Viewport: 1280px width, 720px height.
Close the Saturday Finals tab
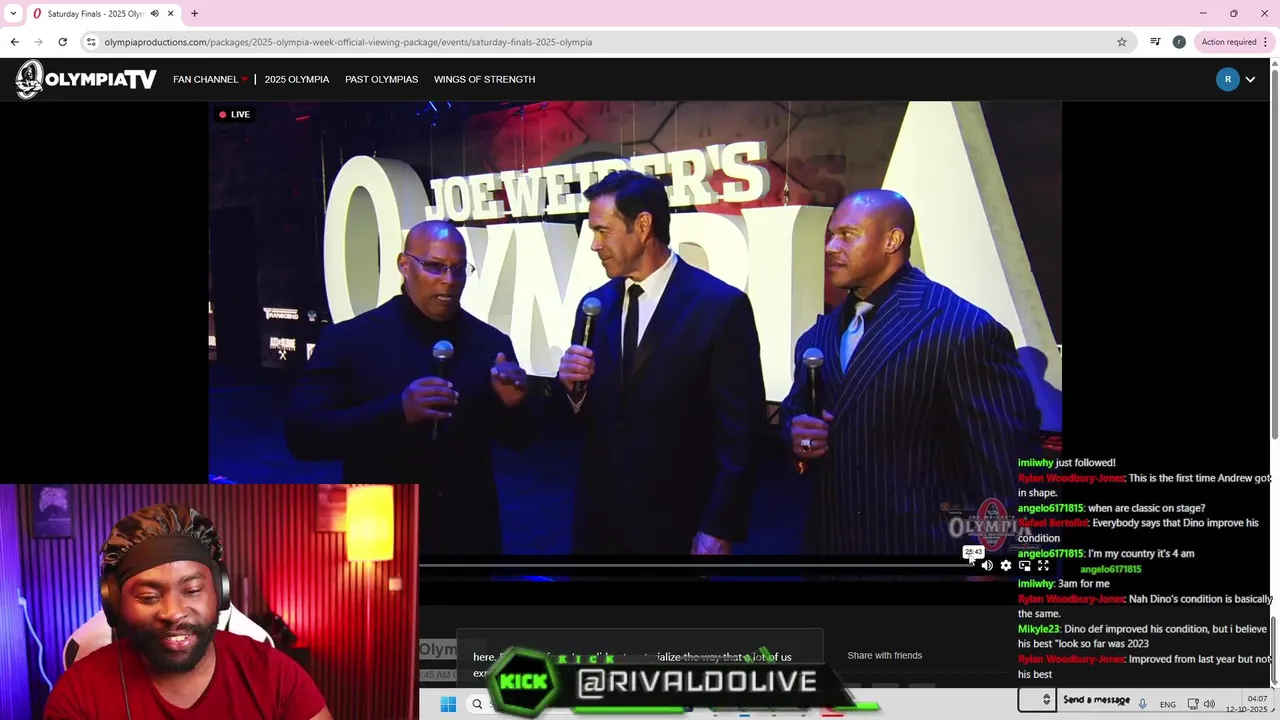[171, 14]
